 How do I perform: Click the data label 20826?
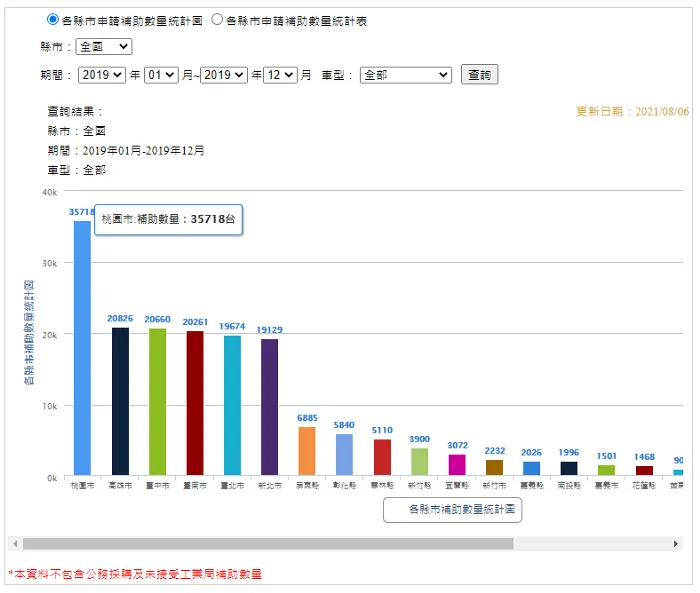(120, 318)
